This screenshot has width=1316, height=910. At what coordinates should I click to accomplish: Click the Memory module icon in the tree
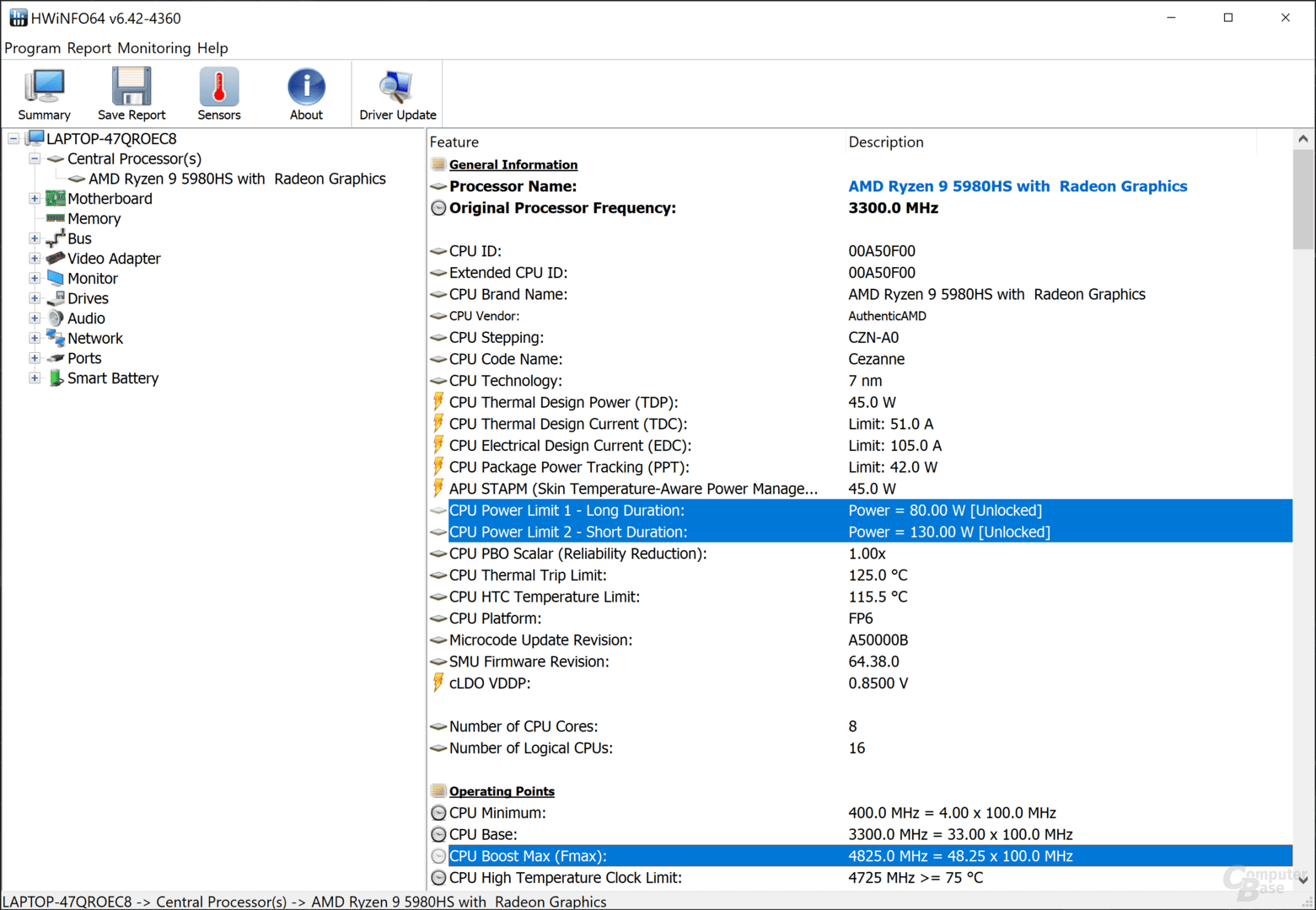pos(56,218)
